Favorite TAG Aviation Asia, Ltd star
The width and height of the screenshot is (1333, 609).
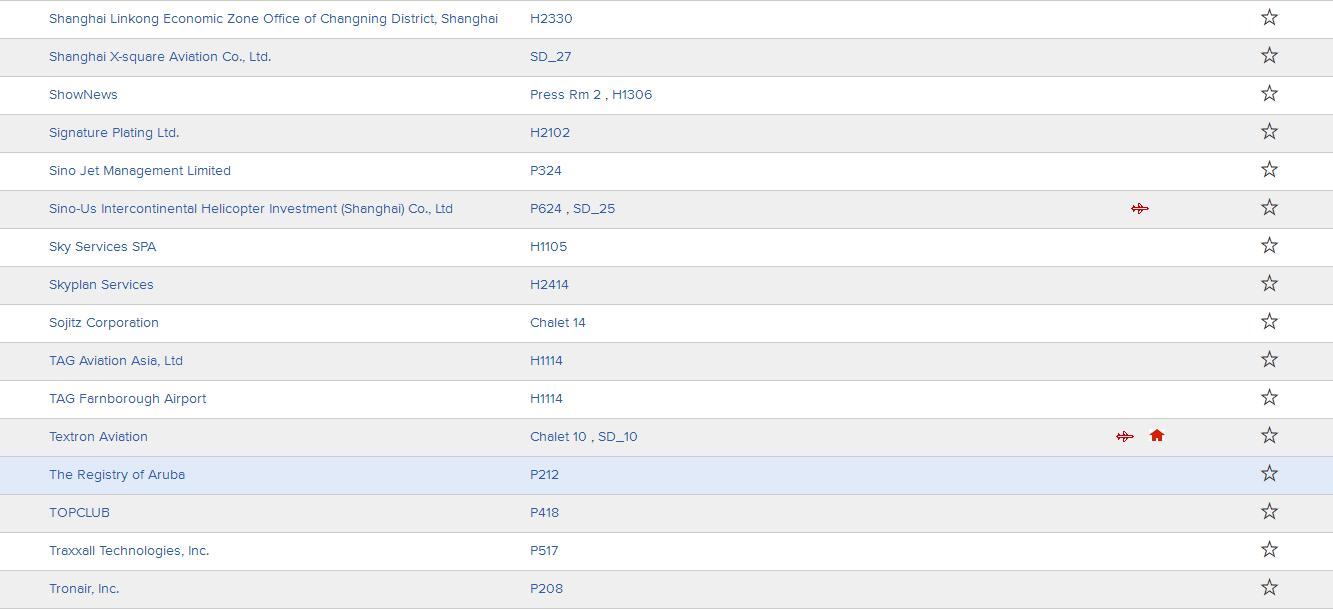(x=1269, y=359)
